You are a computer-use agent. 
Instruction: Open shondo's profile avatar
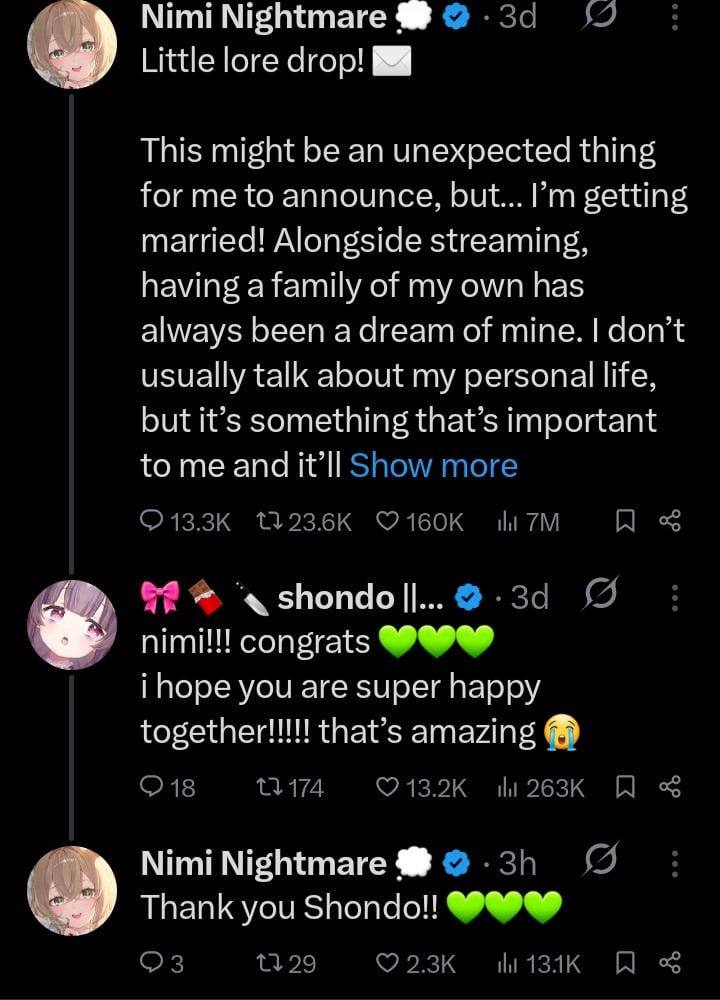pyautogui.click(x=71, y=623)
